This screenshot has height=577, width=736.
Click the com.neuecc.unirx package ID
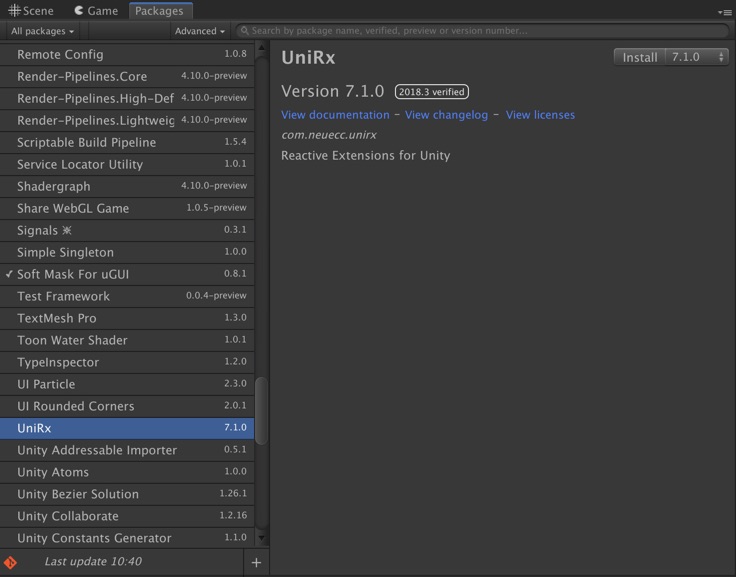point(329,135)
